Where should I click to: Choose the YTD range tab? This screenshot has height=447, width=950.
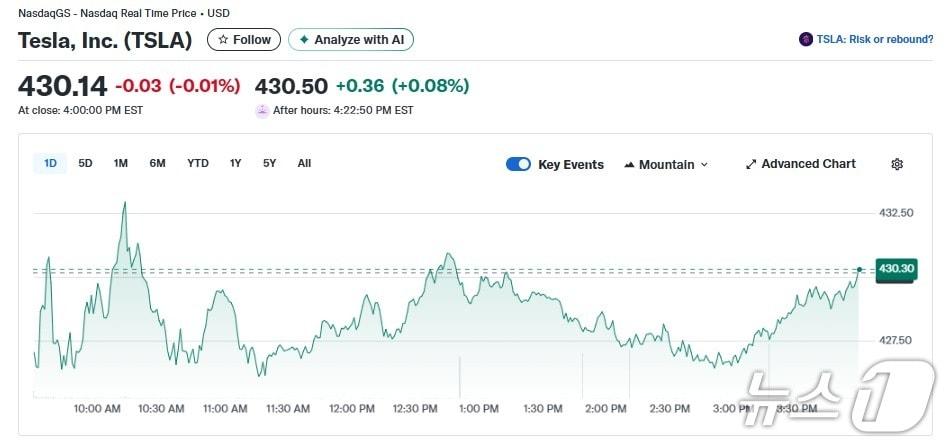[x=198, y=163]
